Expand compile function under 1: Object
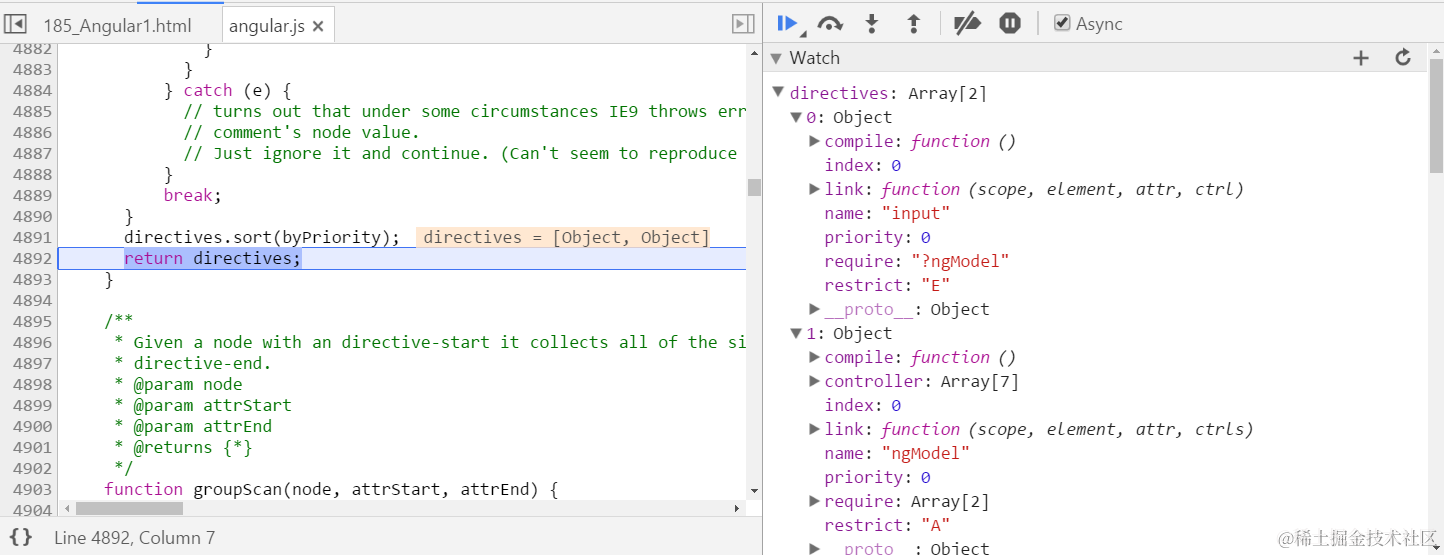The image size is (1444, 555). point(815,357)
